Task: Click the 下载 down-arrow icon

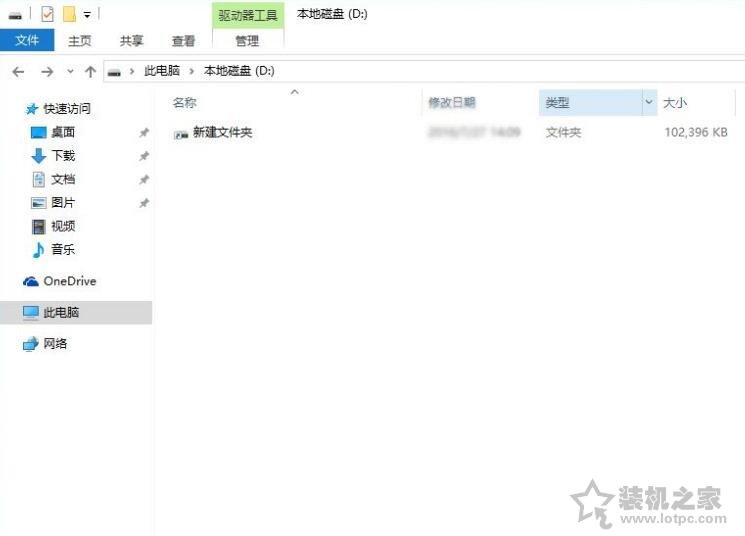Action: [x=38, y=156]
